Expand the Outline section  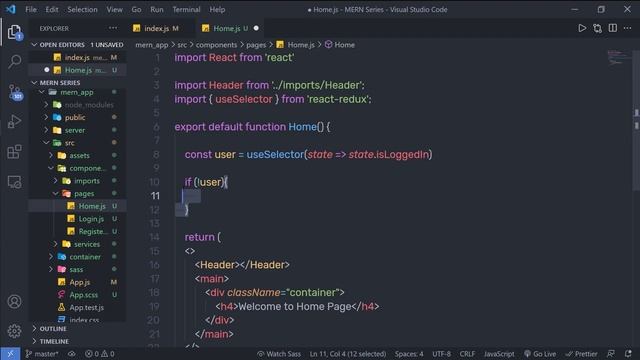point(34,329)
